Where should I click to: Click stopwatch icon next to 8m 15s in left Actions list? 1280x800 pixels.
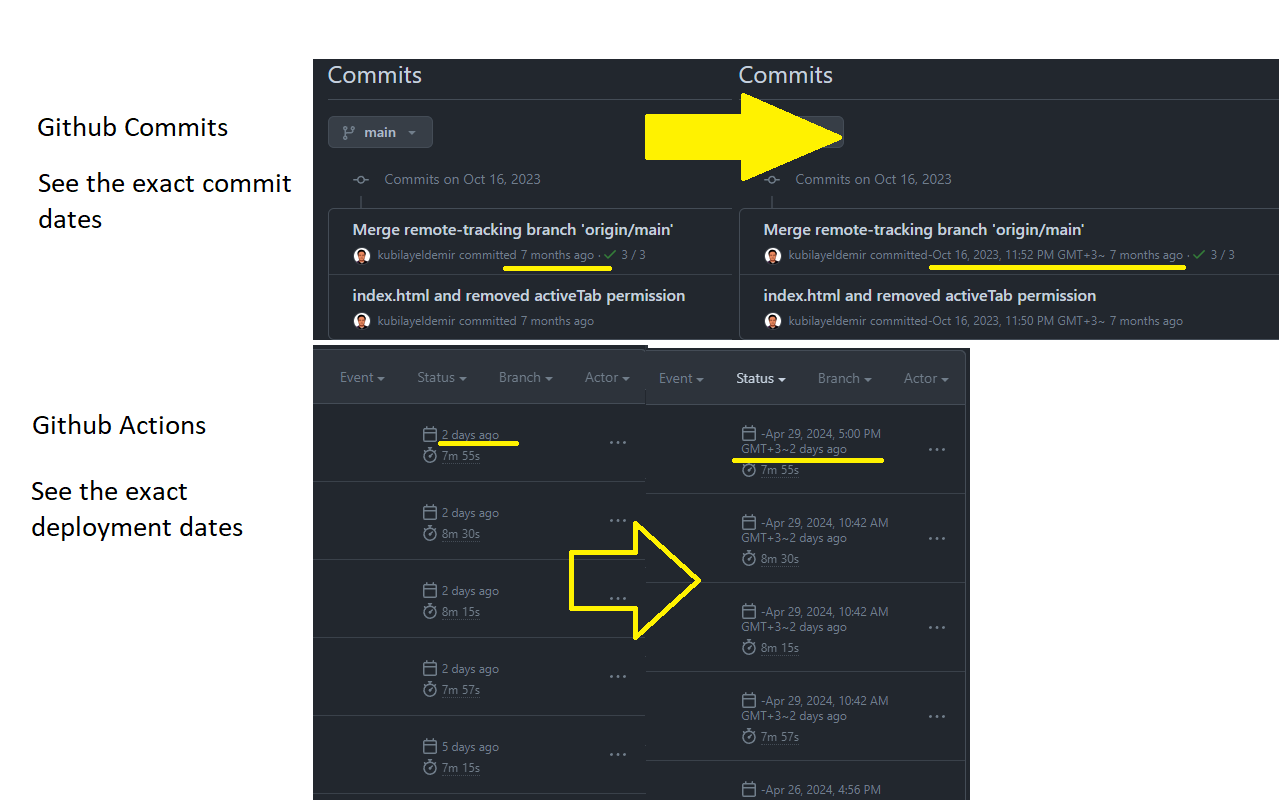430,612
